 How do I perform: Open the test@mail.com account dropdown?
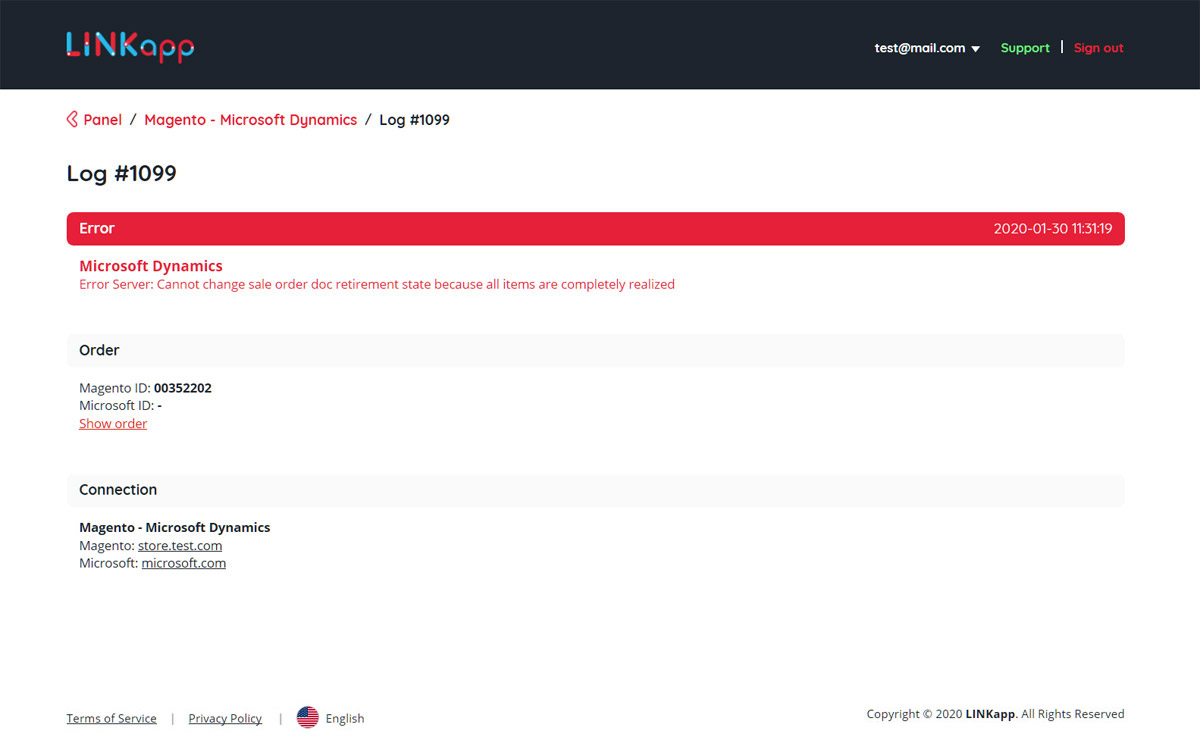919,48
